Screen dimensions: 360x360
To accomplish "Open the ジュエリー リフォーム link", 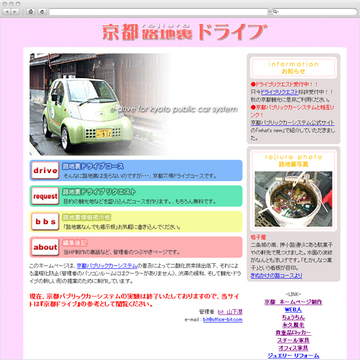I will point(293,356).
